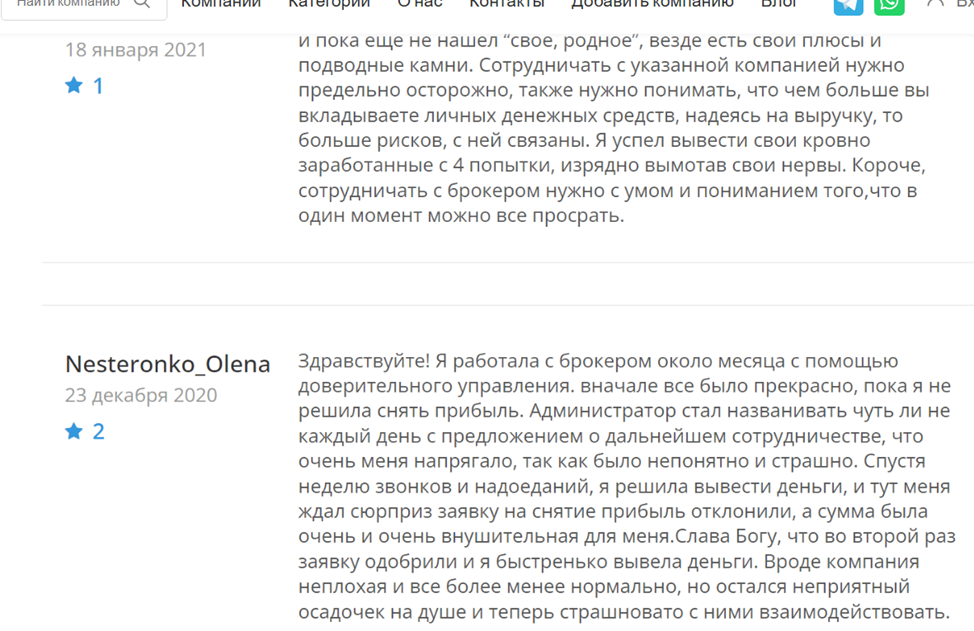Click line 'заработанные с 4 попытки, изрядно вымотав'
This screenshot has width=974, height=631.
pos(612,165)
